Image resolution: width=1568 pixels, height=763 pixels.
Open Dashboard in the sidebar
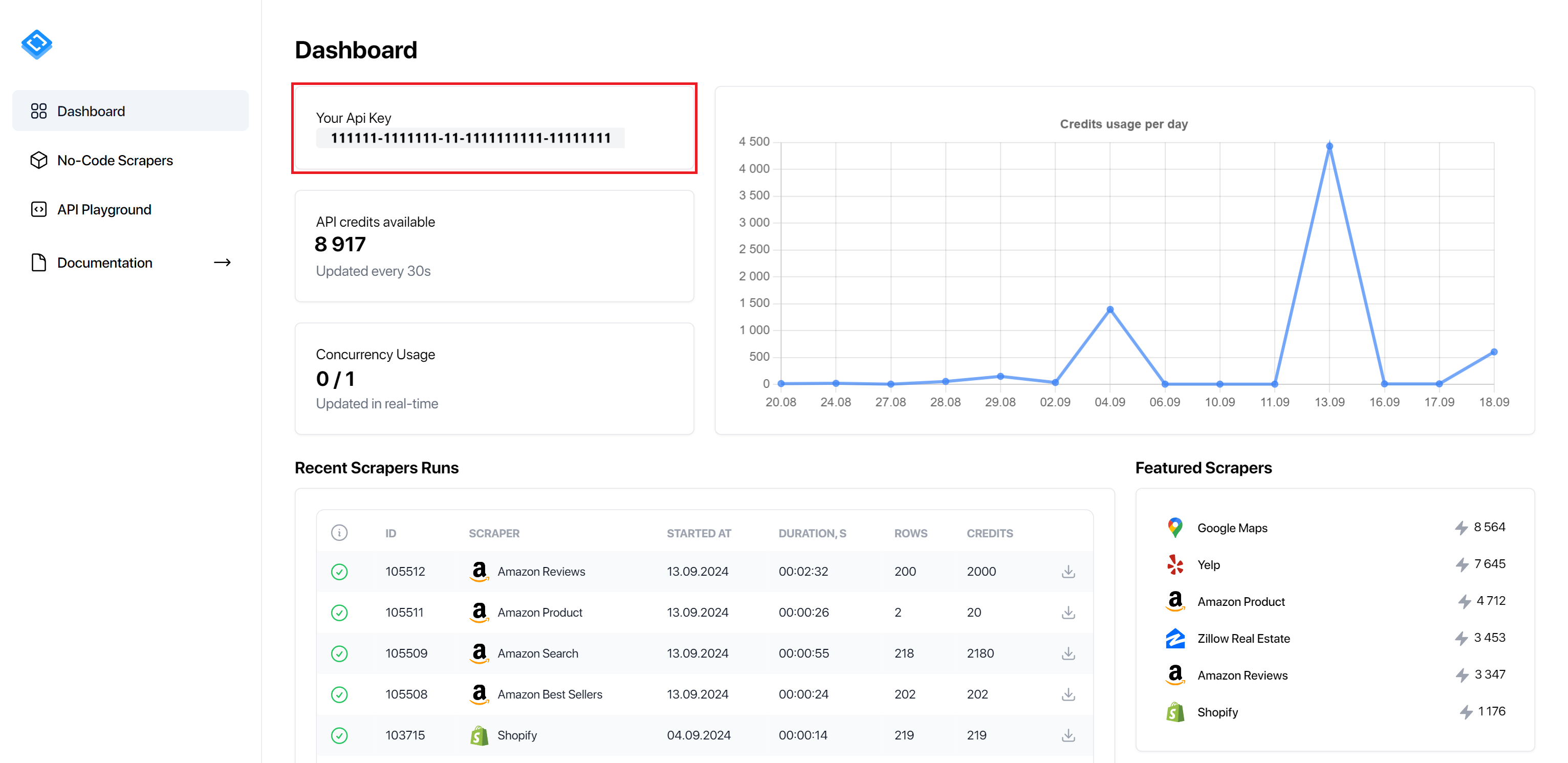point(130,111)
